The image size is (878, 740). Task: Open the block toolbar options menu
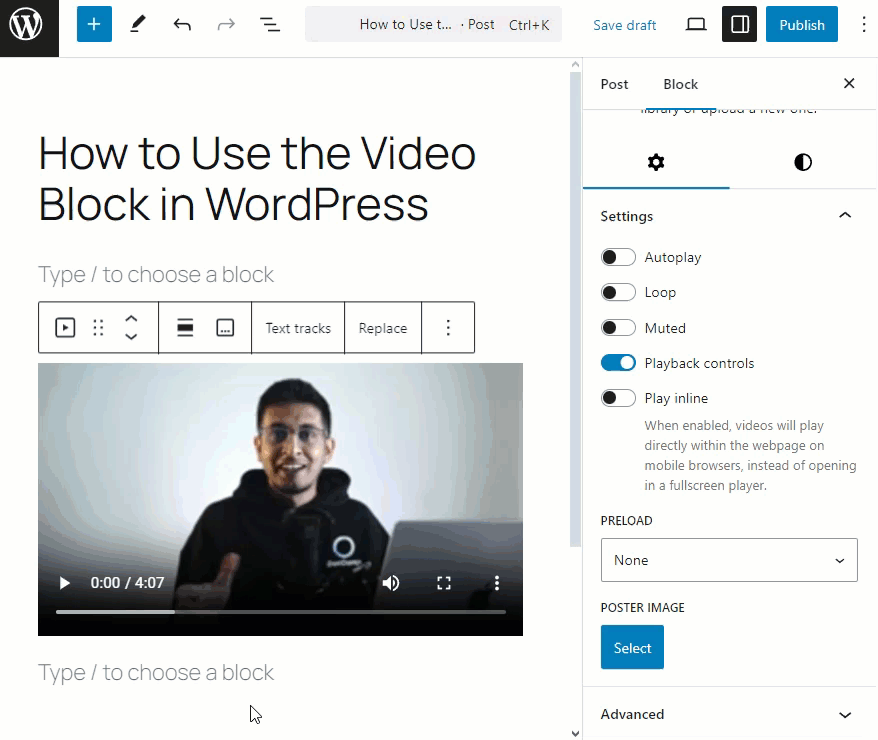(x=448, y=328)
